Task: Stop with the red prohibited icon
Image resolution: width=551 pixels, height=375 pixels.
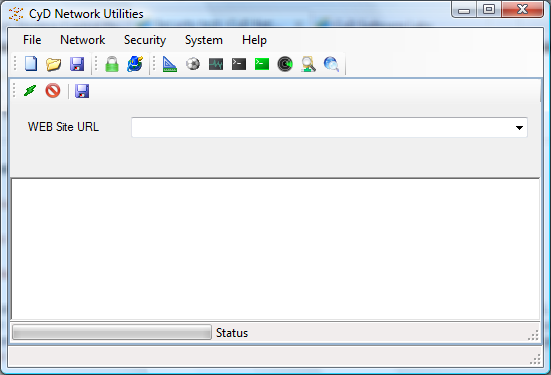Action: coord(53,91)
